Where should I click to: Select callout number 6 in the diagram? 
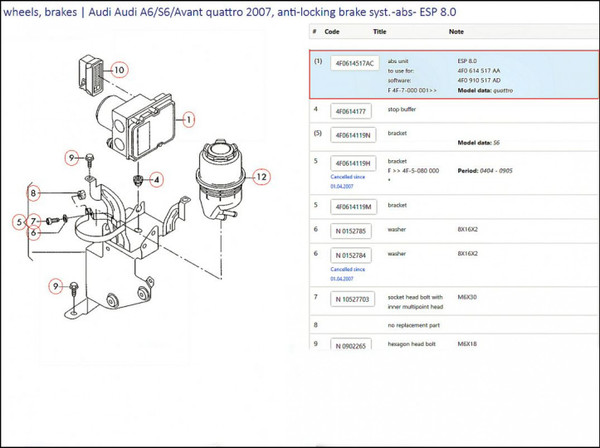coord(34,233)
